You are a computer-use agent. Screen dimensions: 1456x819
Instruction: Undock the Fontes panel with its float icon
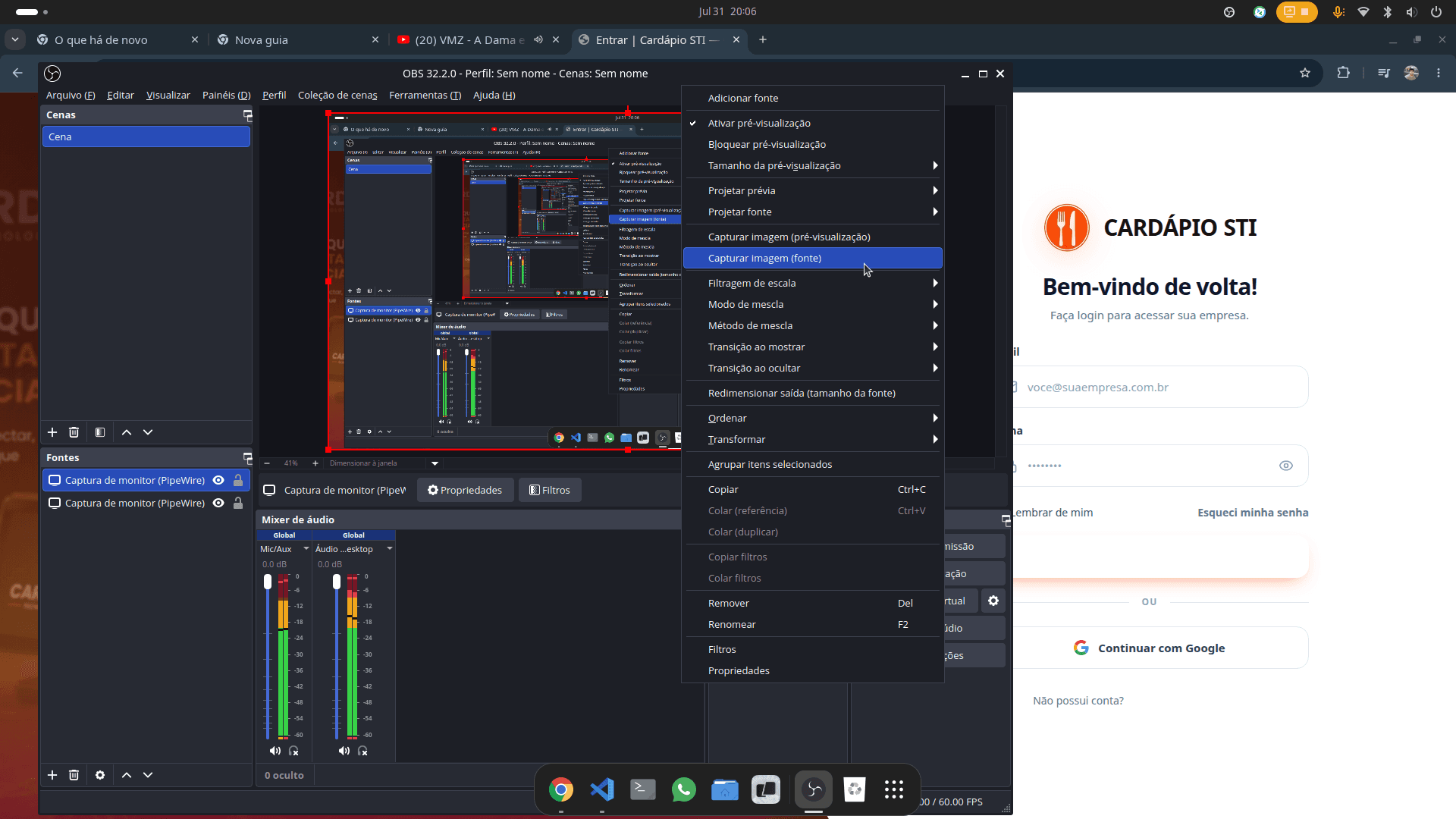coord(247,458)
